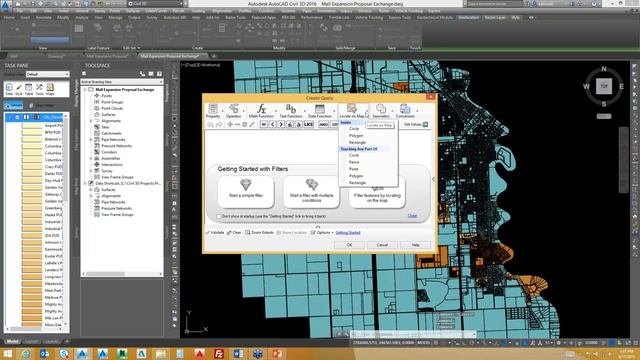Viewport: 640px width, 360px height.
Task: Click OK in Create Query dialog
Action: click(x=349, y=245)
